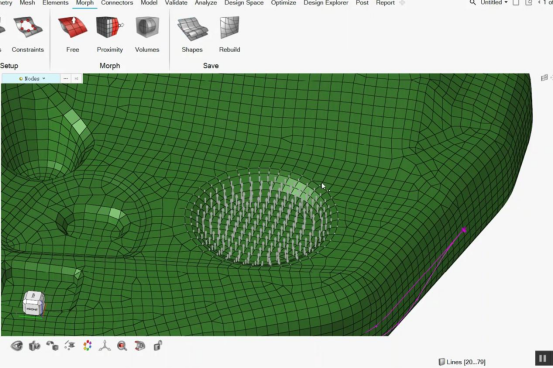Open the Volumes morph tool

(147, 34)
